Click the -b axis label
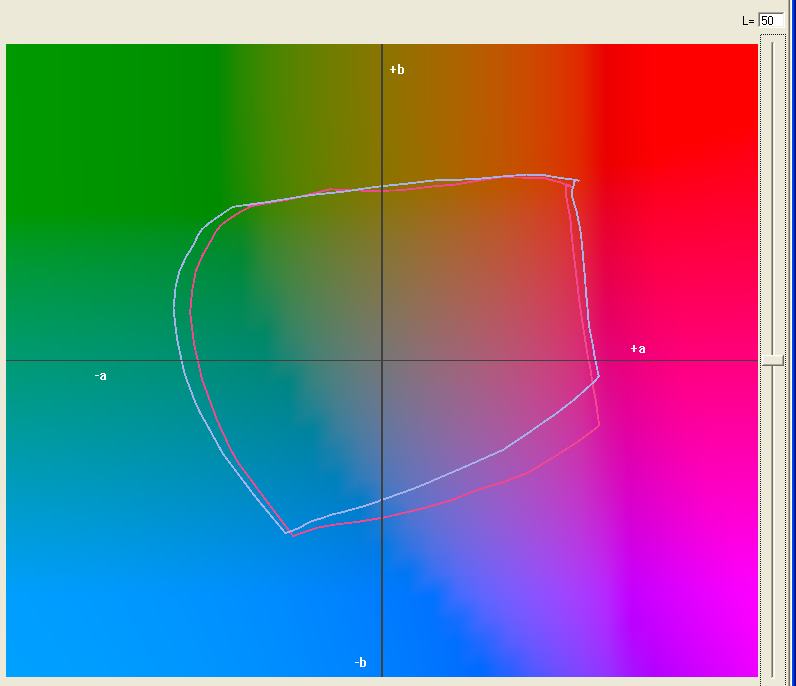 click(x=360, y=663)
